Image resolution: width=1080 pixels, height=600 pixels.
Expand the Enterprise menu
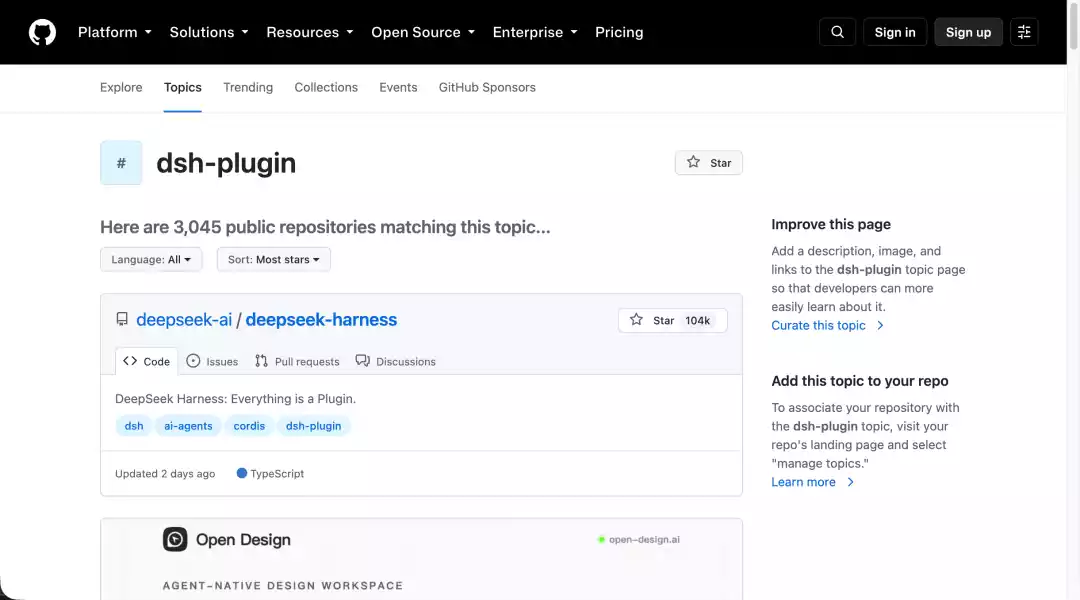pyautogui.click(x=534, y=32)
